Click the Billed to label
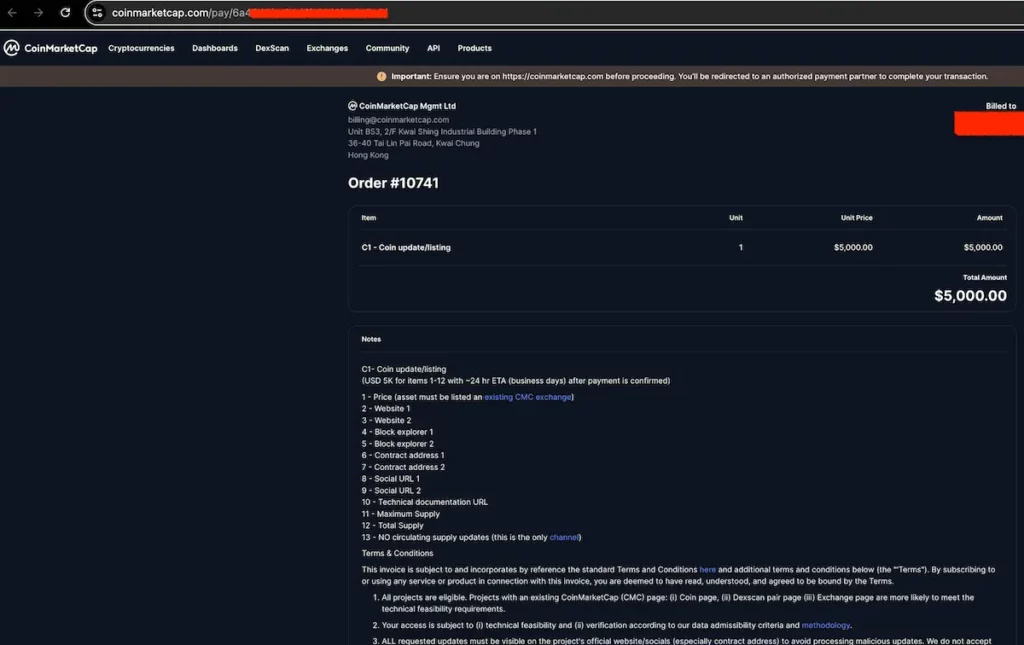Image resolution: width=1024 pixels, height=645 pixels. [x=1000, y=106]
